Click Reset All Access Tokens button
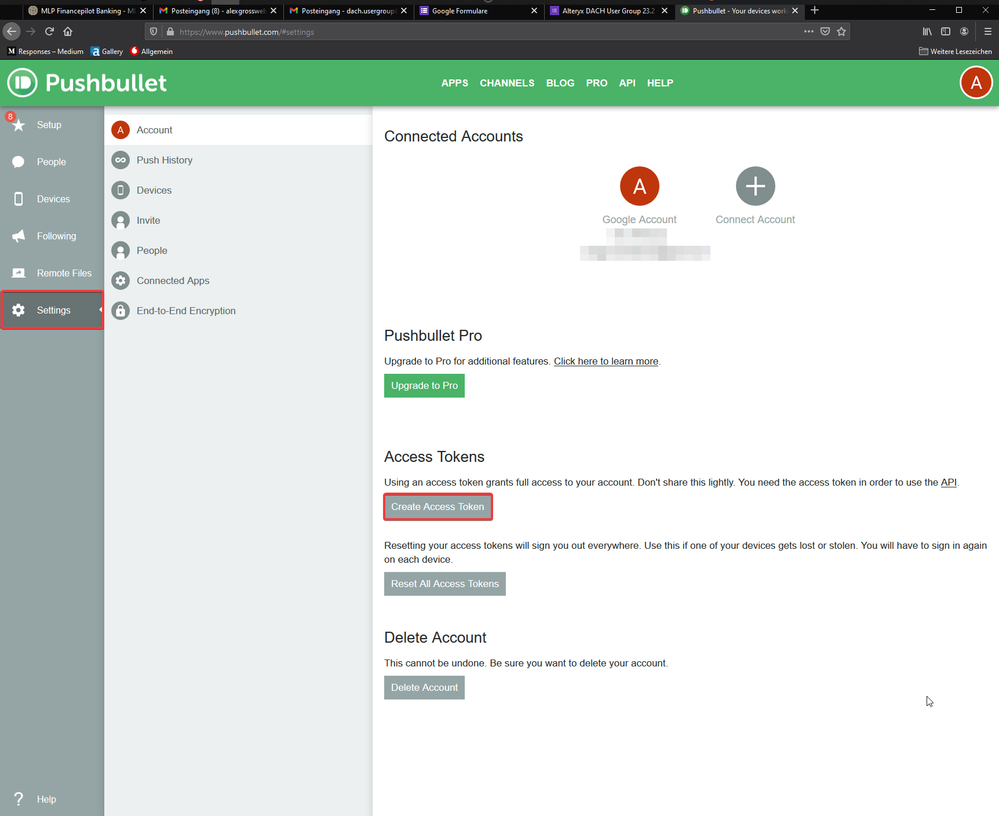Viewport: 999px width, 816px height. 445,583
